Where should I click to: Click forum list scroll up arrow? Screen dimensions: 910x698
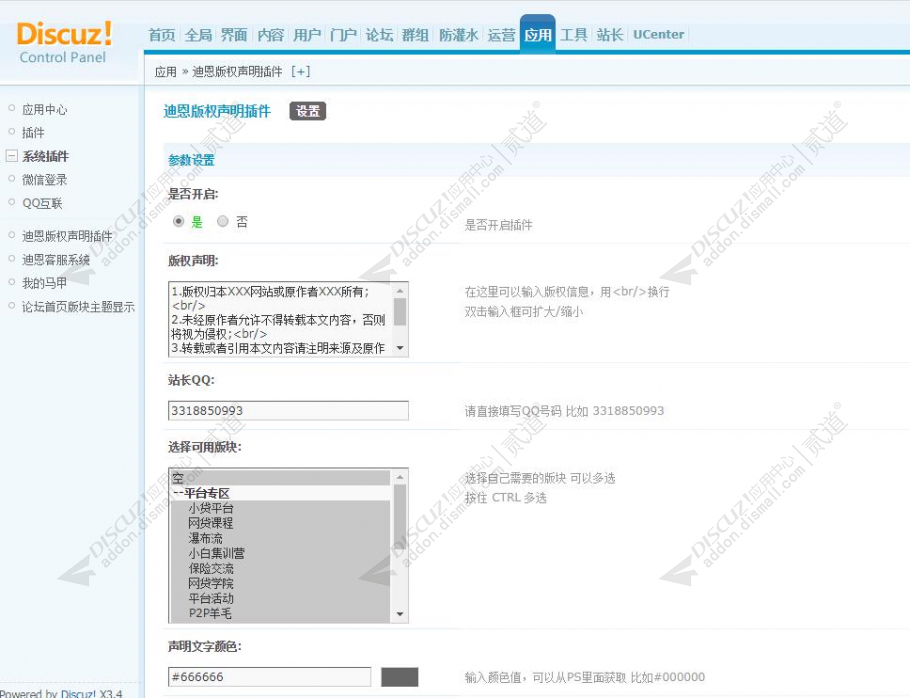point(400,477)
